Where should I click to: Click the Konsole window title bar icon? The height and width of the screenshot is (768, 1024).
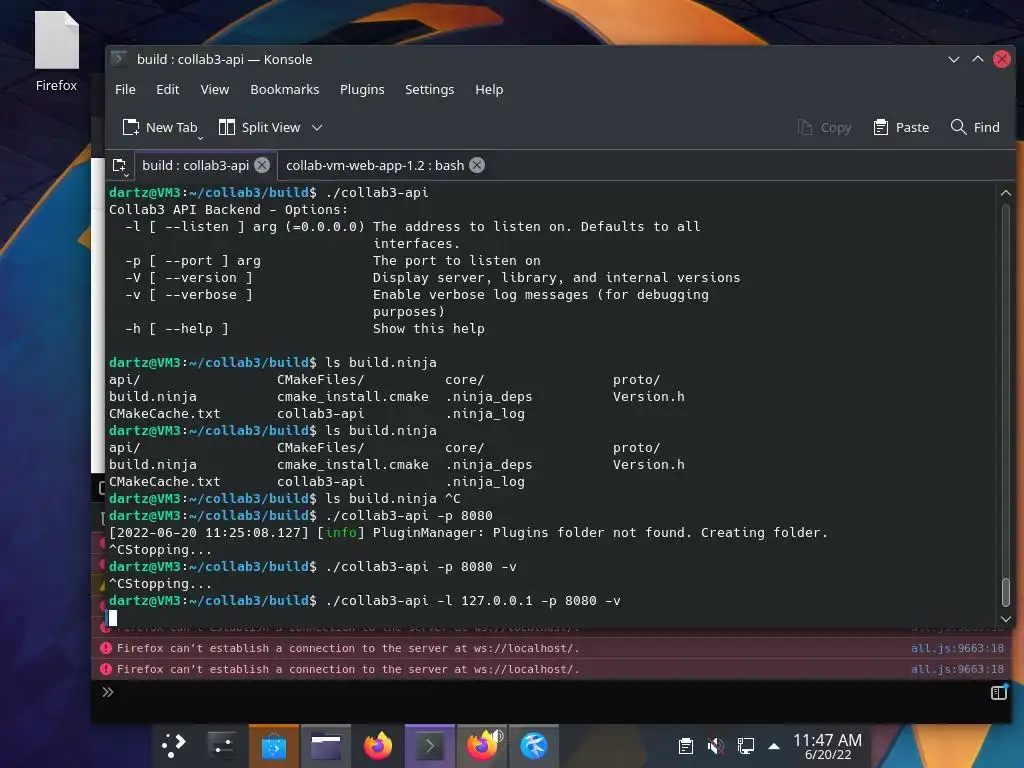pos(119,59)
